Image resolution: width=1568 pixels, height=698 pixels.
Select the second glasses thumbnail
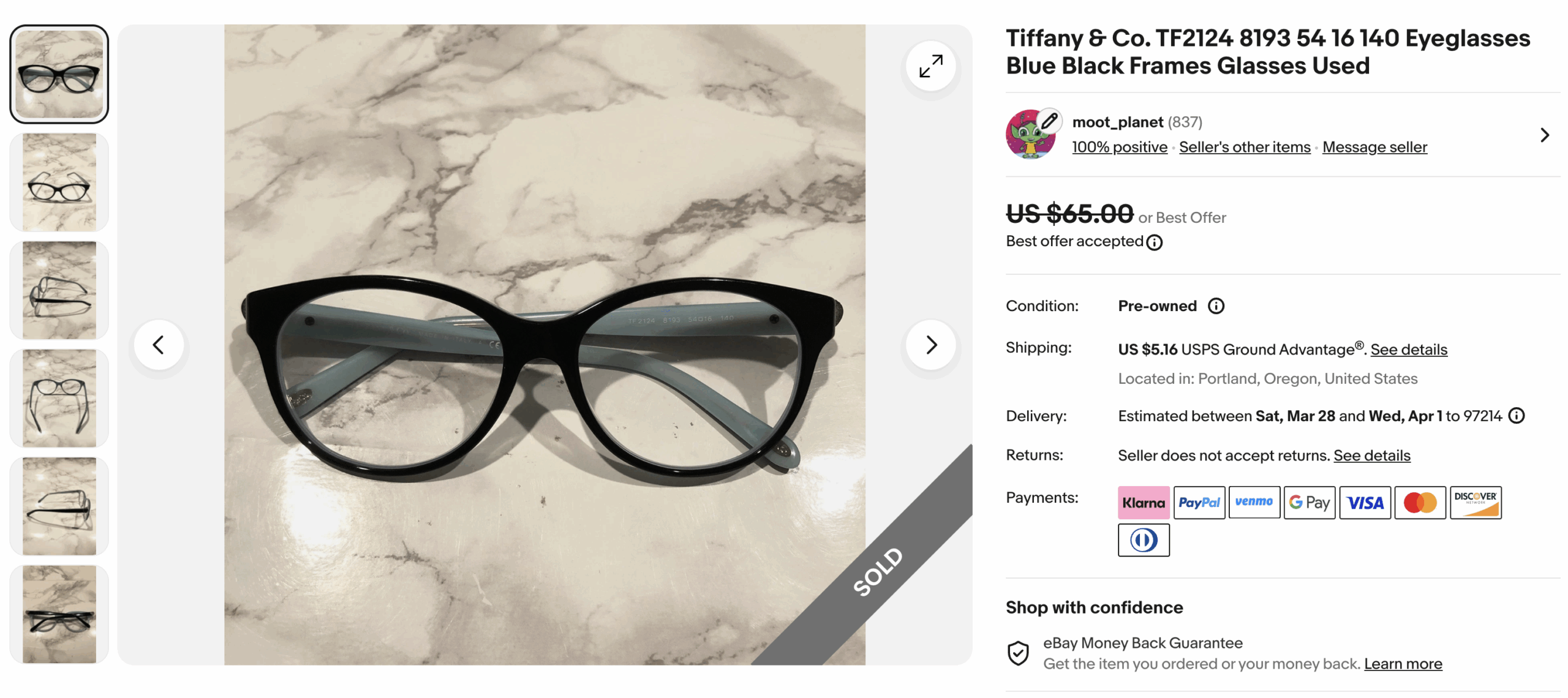coord(59,182)
